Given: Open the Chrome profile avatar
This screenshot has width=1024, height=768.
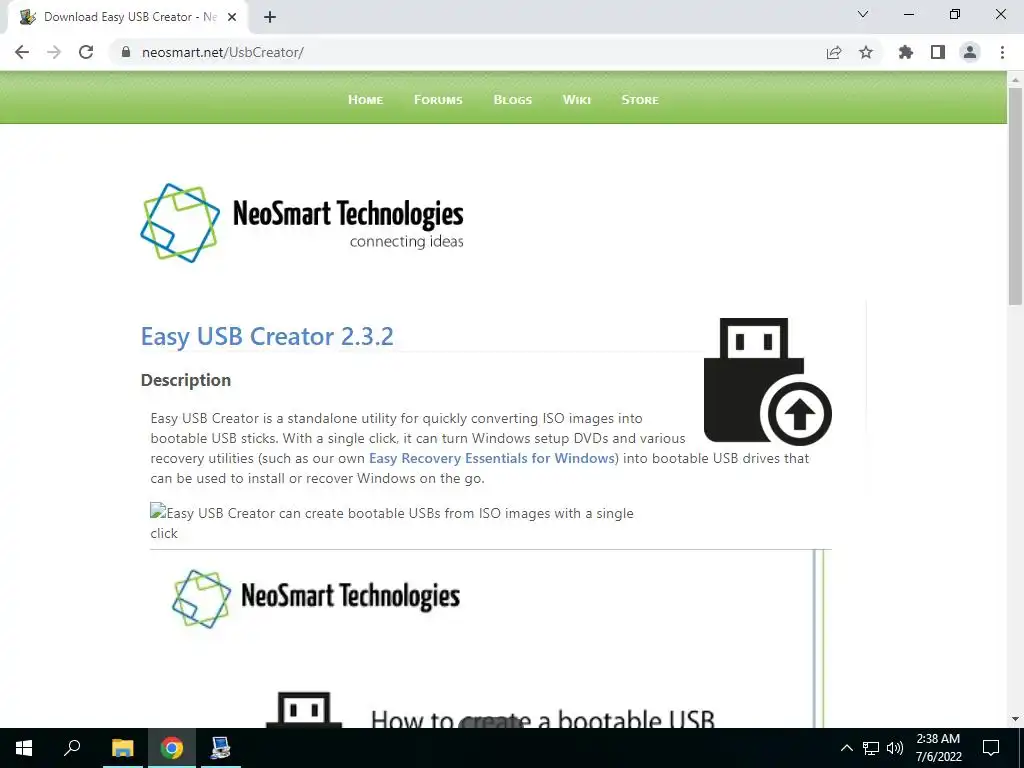Looking at the screenshot, I should click(970, 52).
